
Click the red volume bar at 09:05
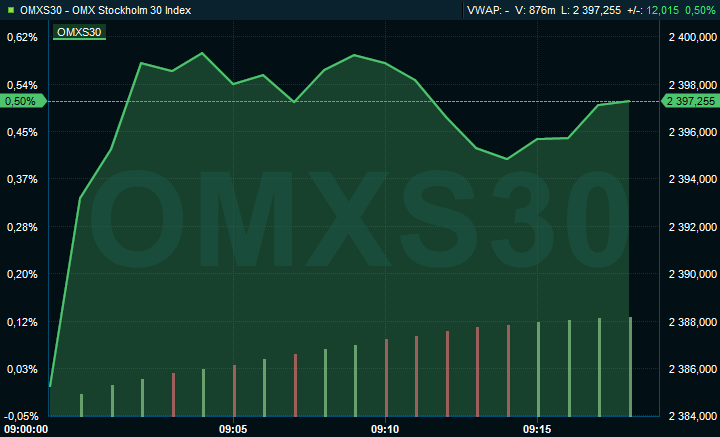coord(234,391)
